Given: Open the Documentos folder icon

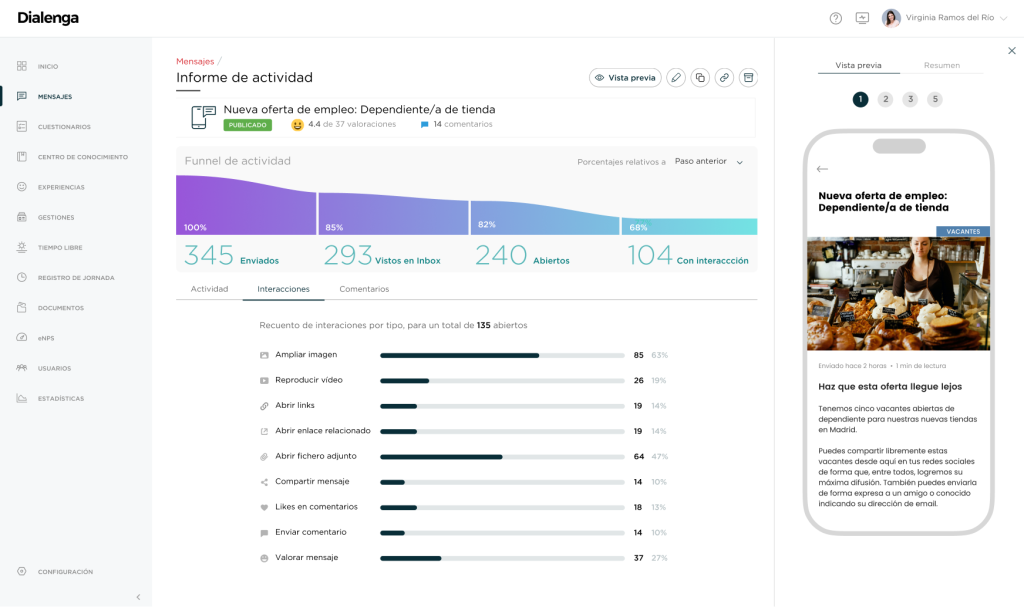Looking at the screenshot, I should 22,307.
